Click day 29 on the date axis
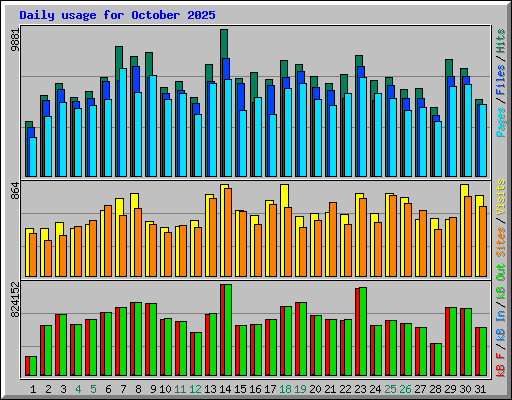Image resolution: width=512 pixels, height=400 pixels. point(450,389)
